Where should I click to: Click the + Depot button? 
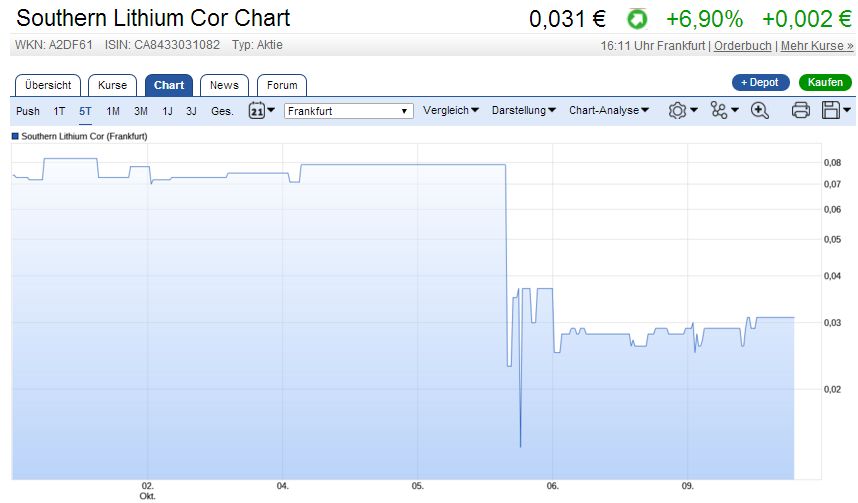(761, 83)
